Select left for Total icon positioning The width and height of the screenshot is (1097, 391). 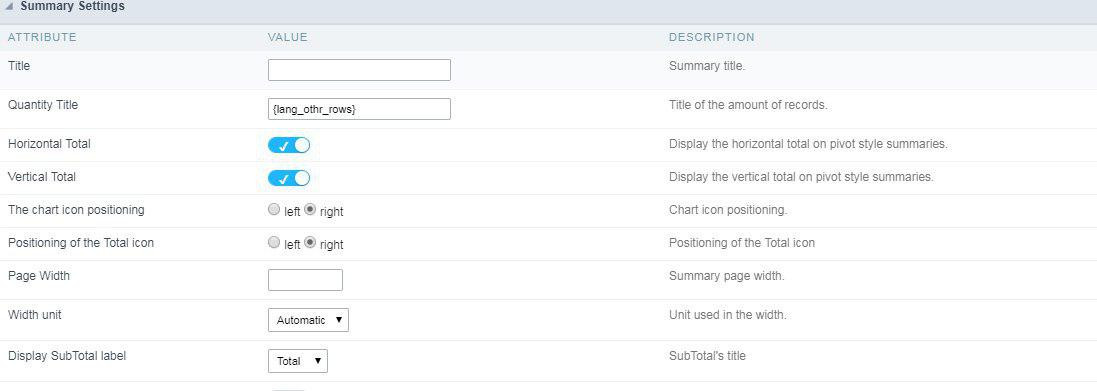coord(274,243)
